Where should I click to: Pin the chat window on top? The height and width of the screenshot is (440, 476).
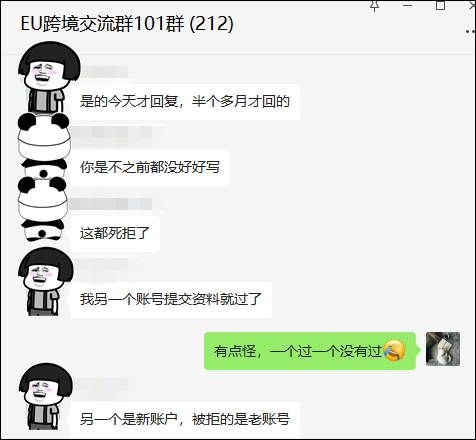tap(375, 6)
